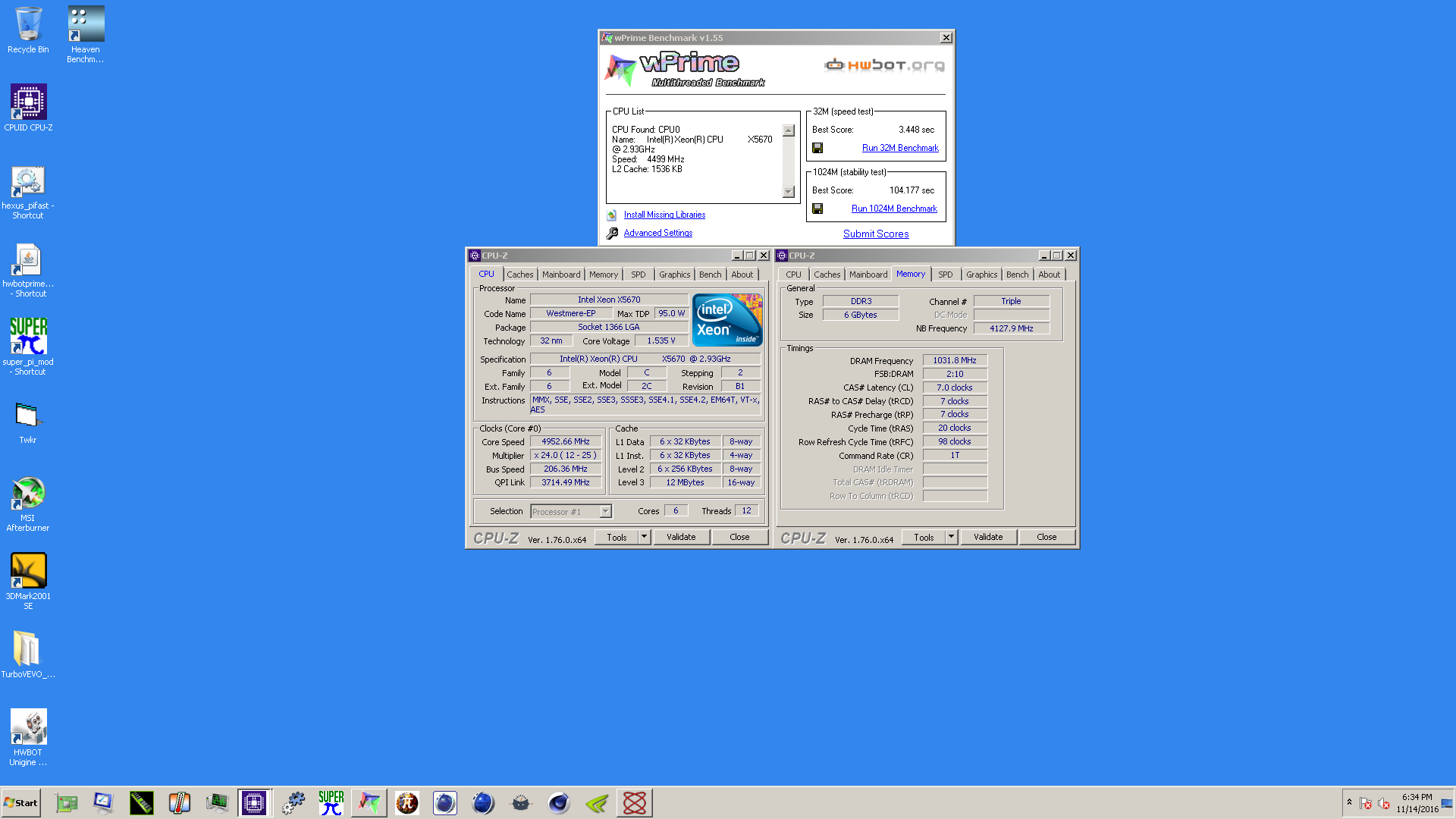Expand Tools dropdown arrow in left CPU-Z window
The width and height of the screenshot is (1456, 819).
click(644, 537)
